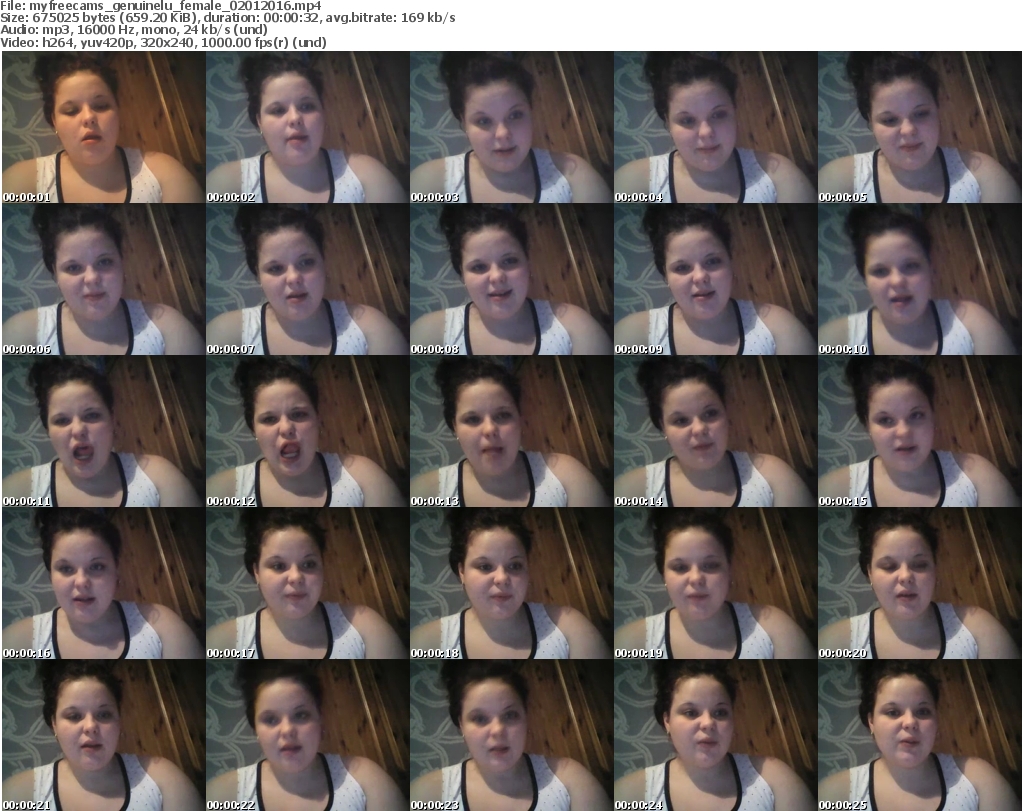Click the Video h264 info line
Screen dimensions: 1024x811
pos(163,42)
